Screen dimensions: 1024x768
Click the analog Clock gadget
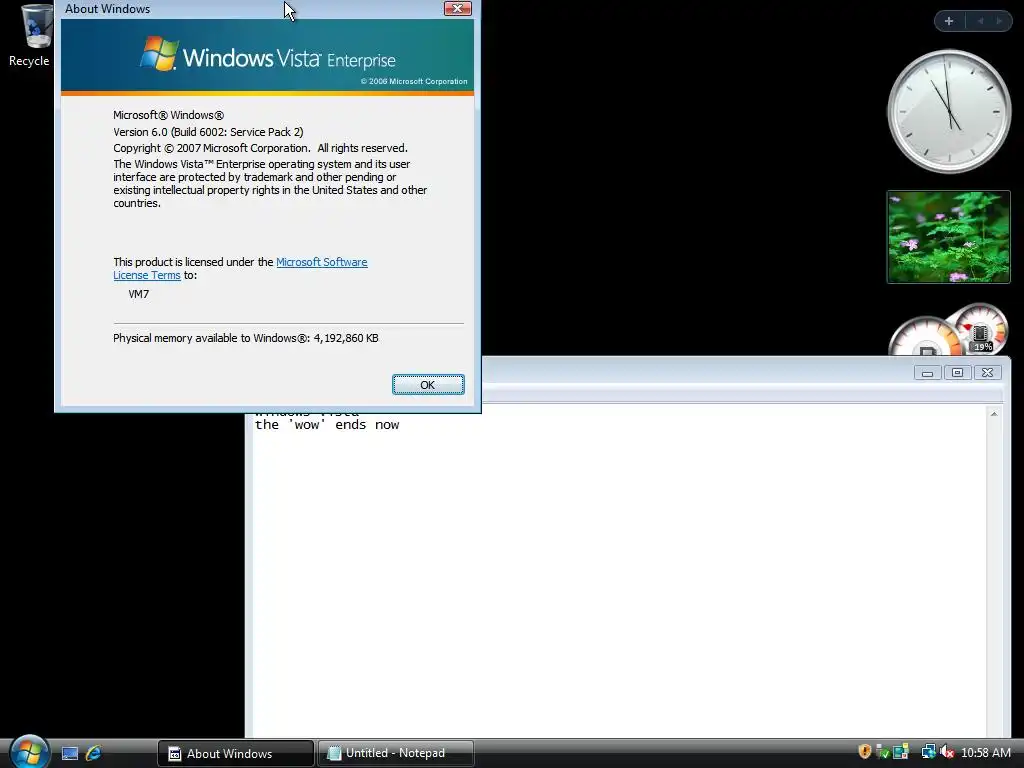[x=949, y=112]
